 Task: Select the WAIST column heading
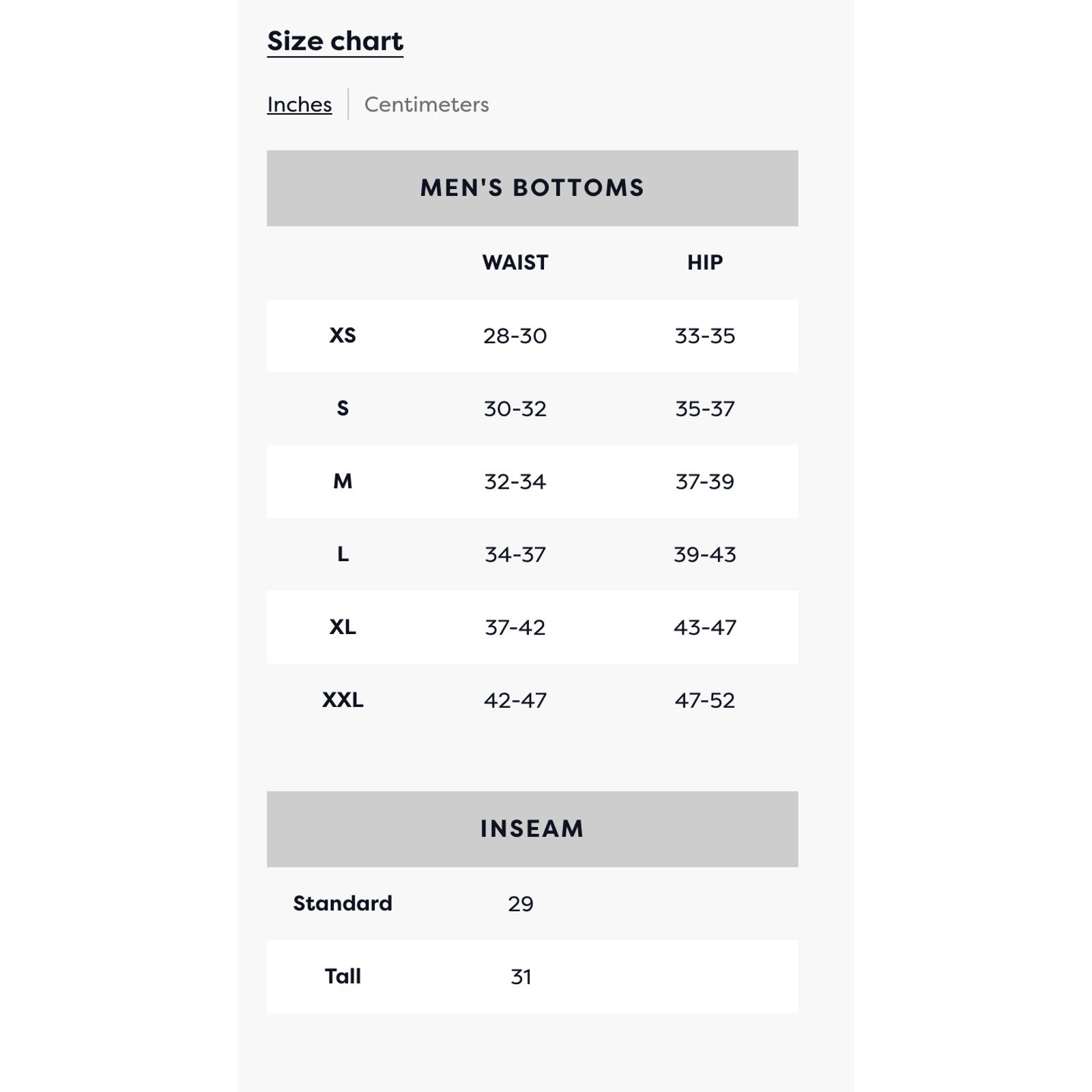(515, 263)
